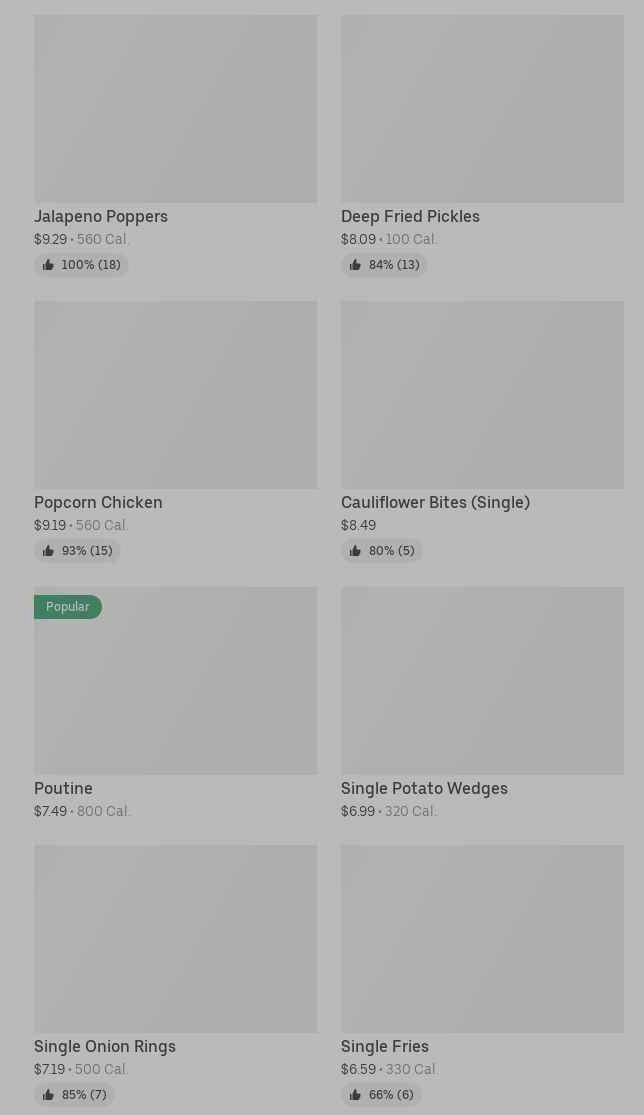
Task: Click the Deep Fried Pickles title
Action: pyautogui.click(x=410, y=216)
